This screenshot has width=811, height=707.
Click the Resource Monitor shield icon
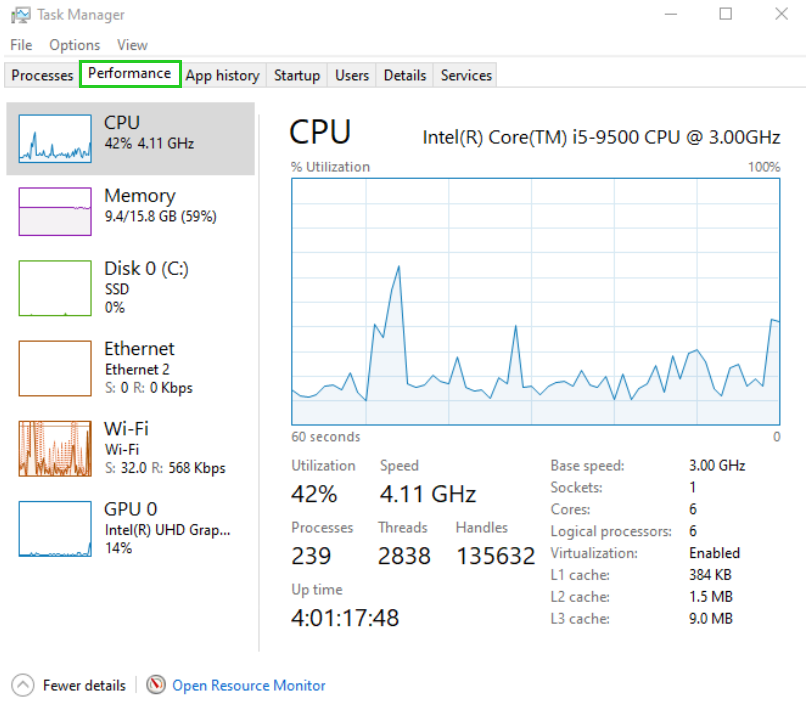click(x=156, y=685)
